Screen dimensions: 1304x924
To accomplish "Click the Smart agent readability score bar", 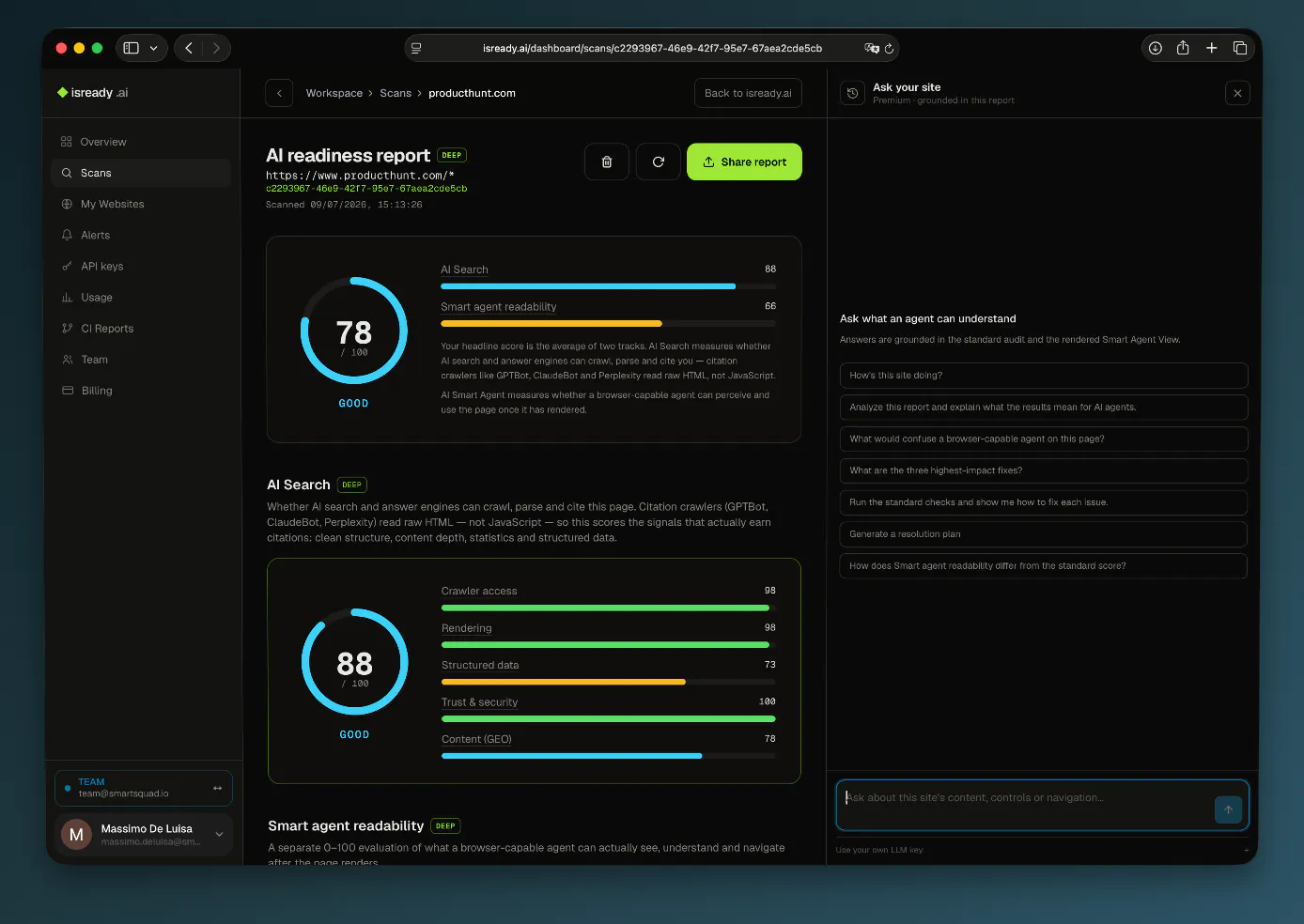I will 609,323.
